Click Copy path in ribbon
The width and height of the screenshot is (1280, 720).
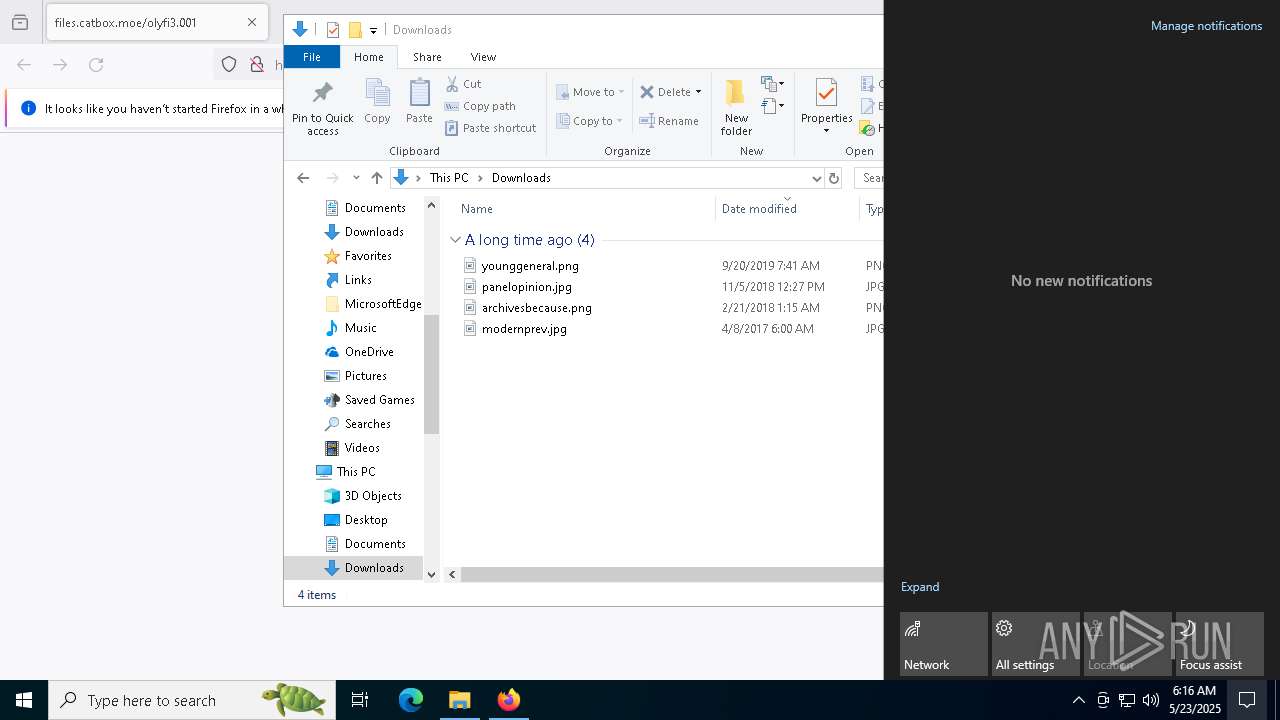(480, 106)
